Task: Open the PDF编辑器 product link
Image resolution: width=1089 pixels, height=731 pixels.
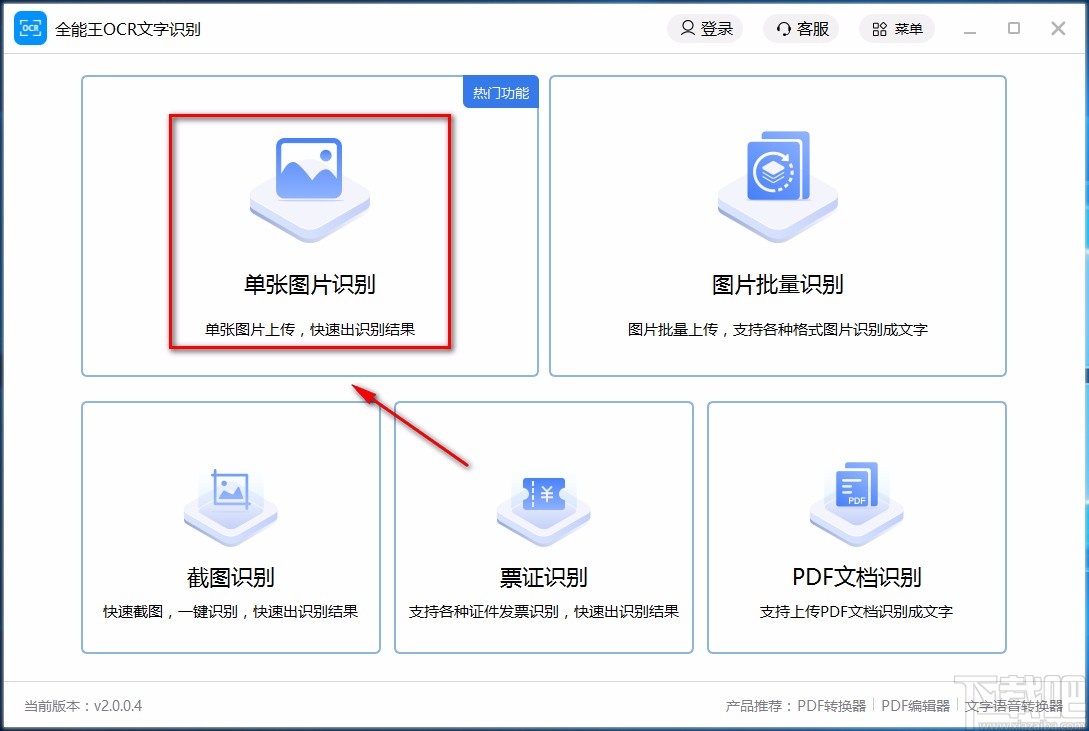Action: (915, 706)
